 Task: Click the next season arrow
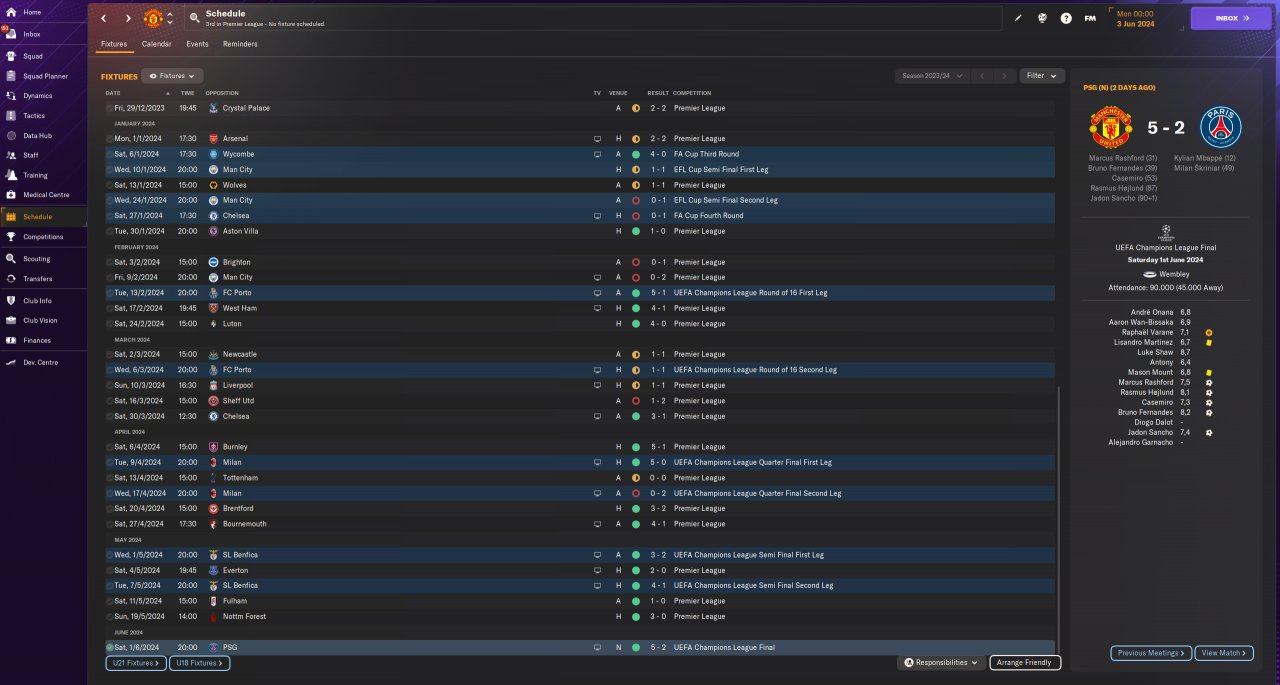point(1005,76)
